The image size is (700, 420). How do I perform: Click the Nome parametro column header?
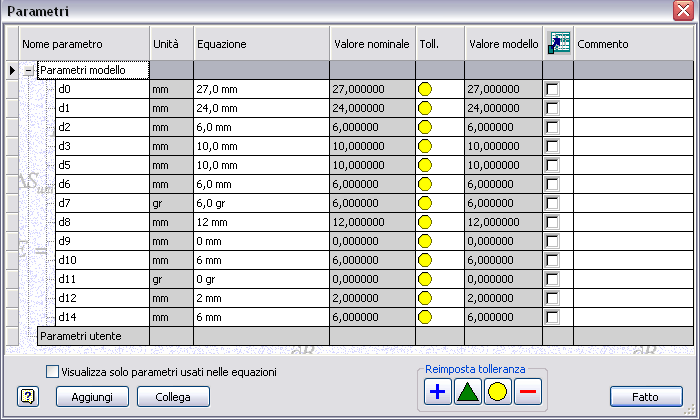[84, 43]
